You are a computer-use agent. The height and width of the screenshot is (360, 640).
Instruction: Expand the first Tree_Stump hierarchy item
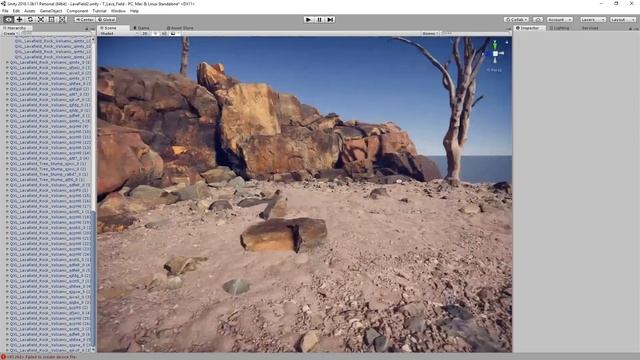(x=7, y=163)
